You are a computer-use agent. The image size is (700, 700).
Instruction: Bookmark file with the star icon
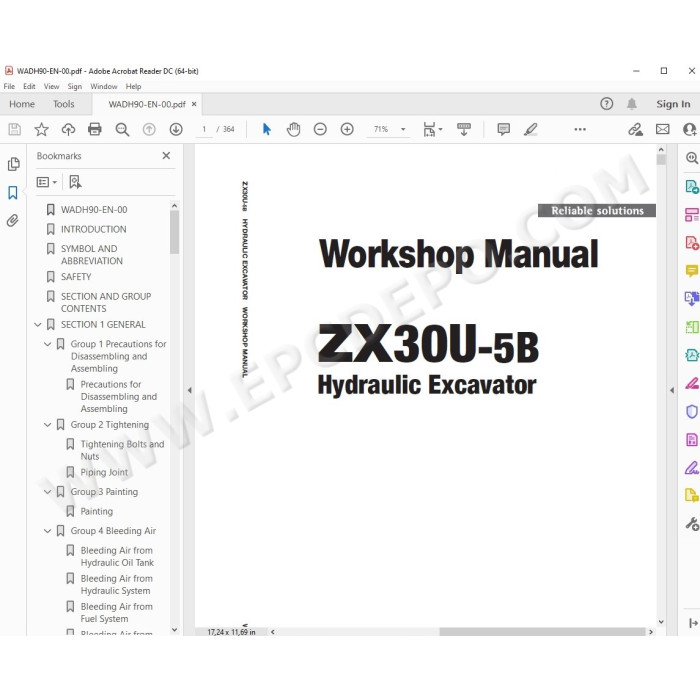click(x=42, y=129)
